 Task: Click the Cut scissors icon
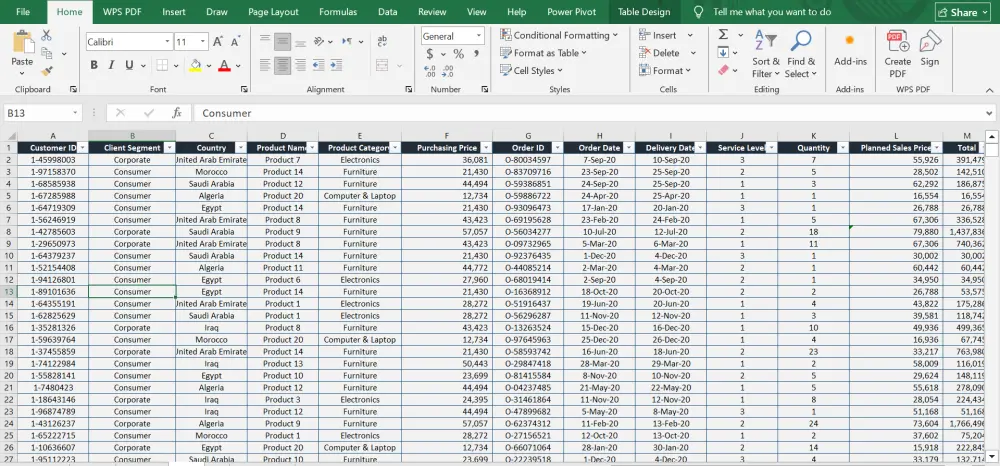click(47, 36)
